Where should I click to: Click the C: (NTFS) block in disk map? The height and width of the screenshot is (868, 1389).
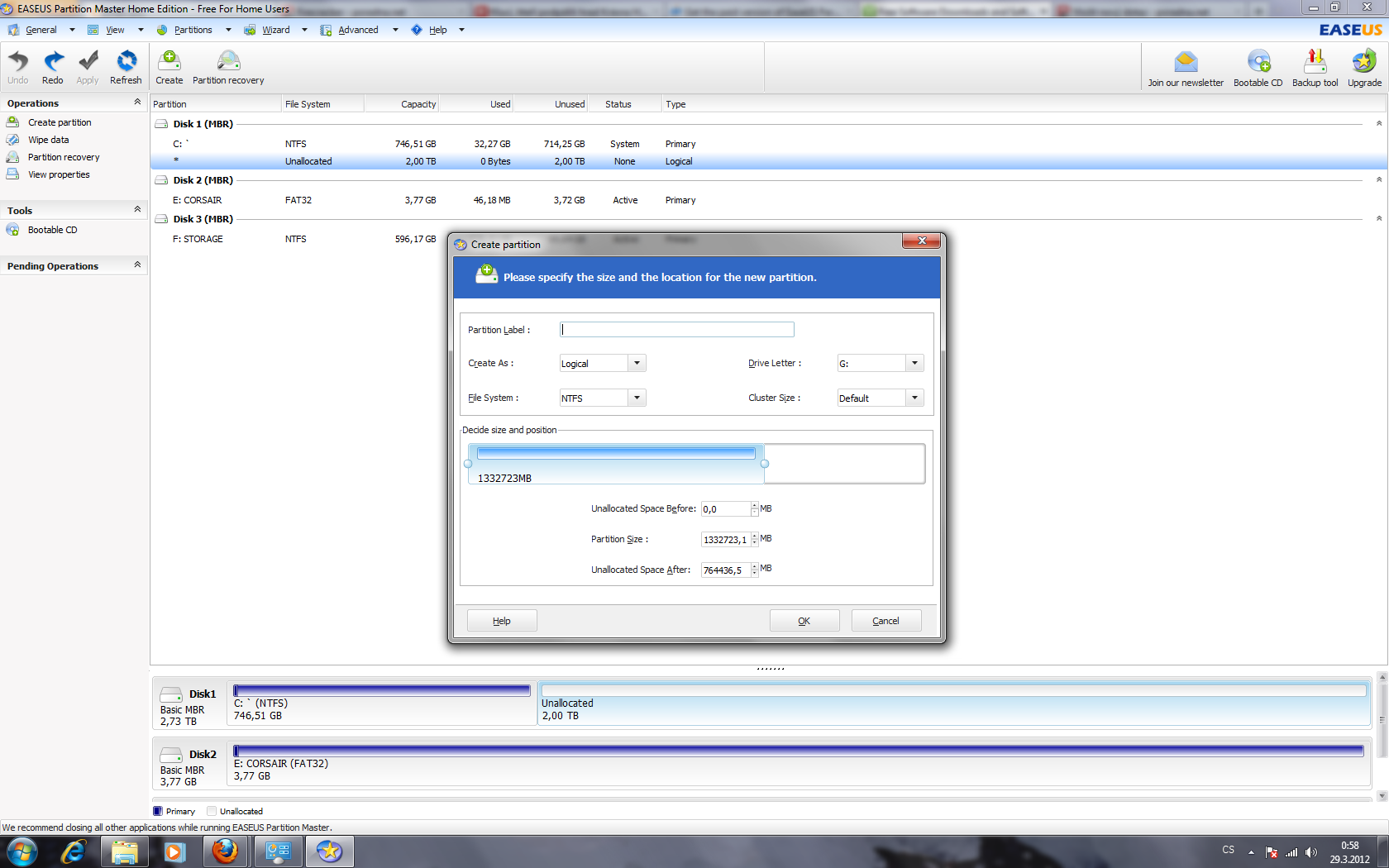point(382,703)
